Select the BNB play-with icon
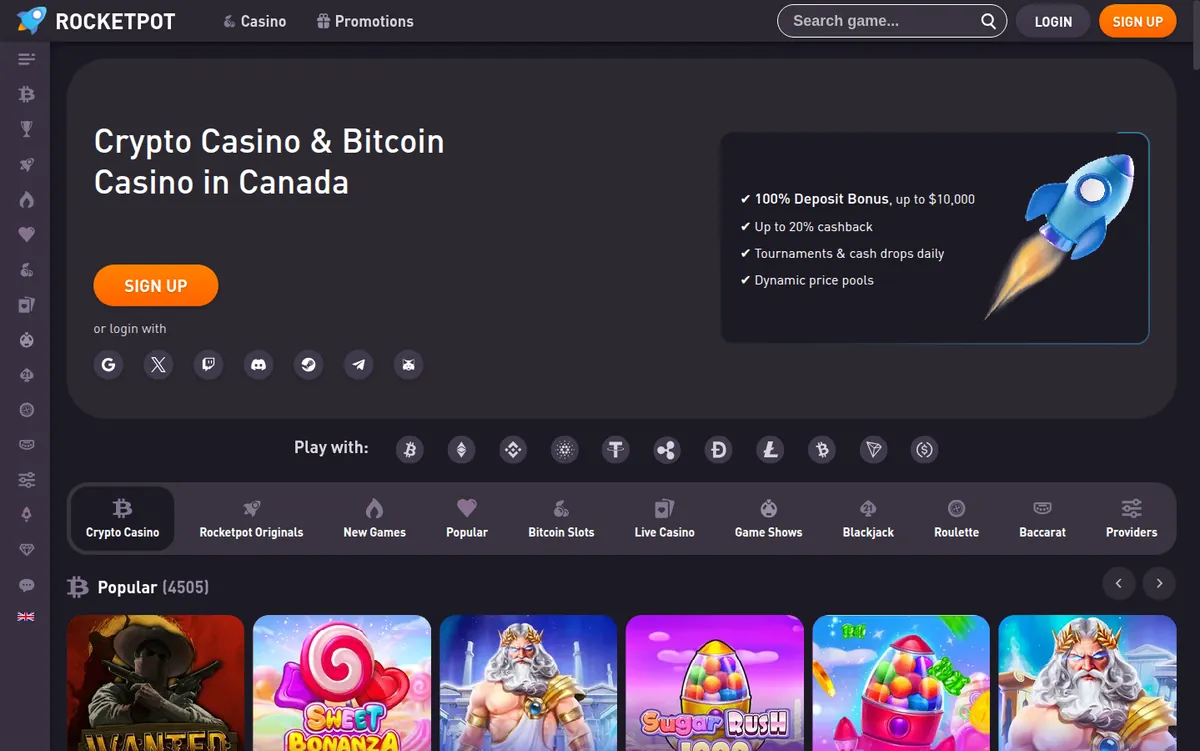Viewport: 1200px width, 751px height. tap(513, 450)
